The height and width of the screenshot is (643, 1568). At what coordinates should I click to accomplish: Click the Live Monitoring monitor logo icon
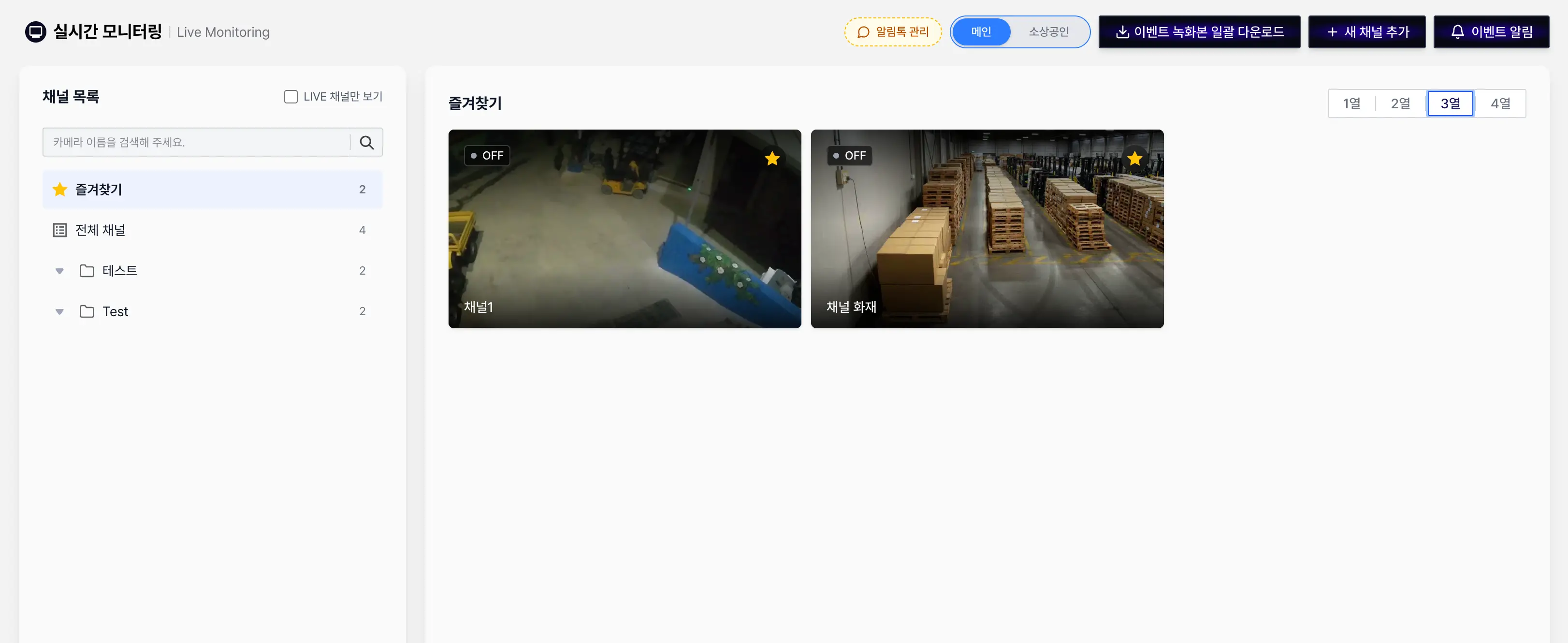35,31
